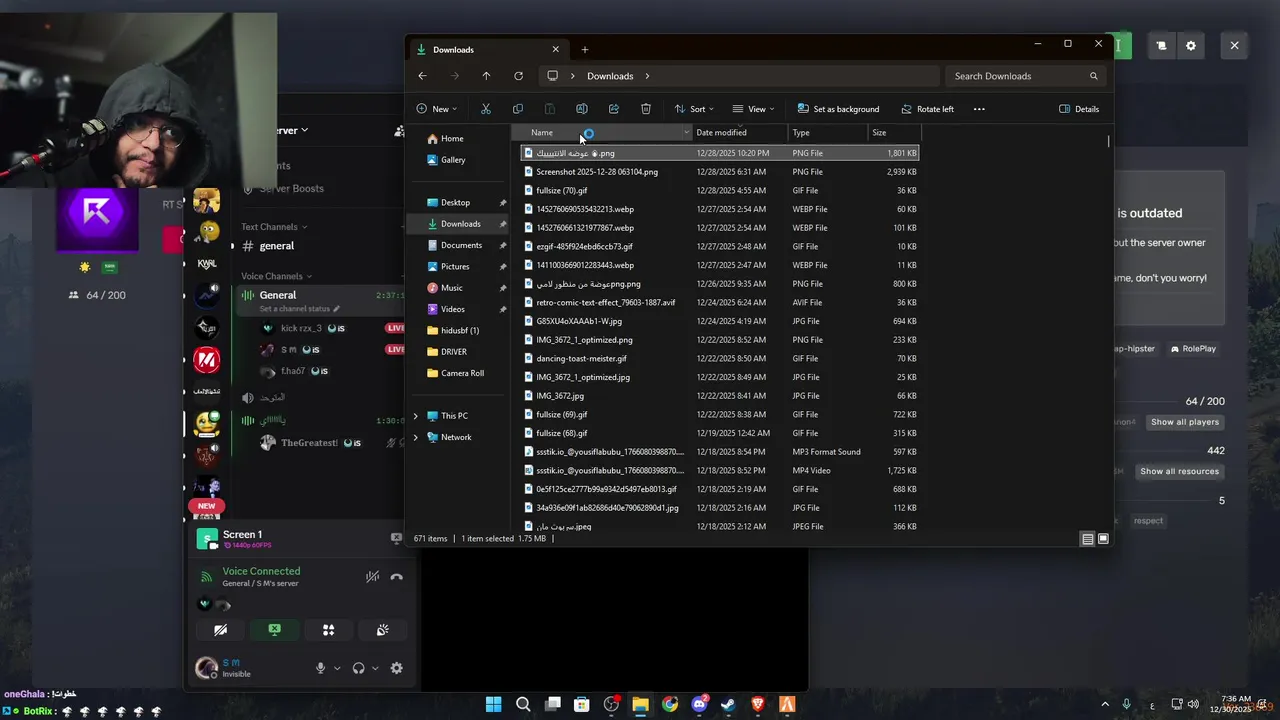Sort files by Size column header
Screen dimensions: 1280x720
pos(894,133)
